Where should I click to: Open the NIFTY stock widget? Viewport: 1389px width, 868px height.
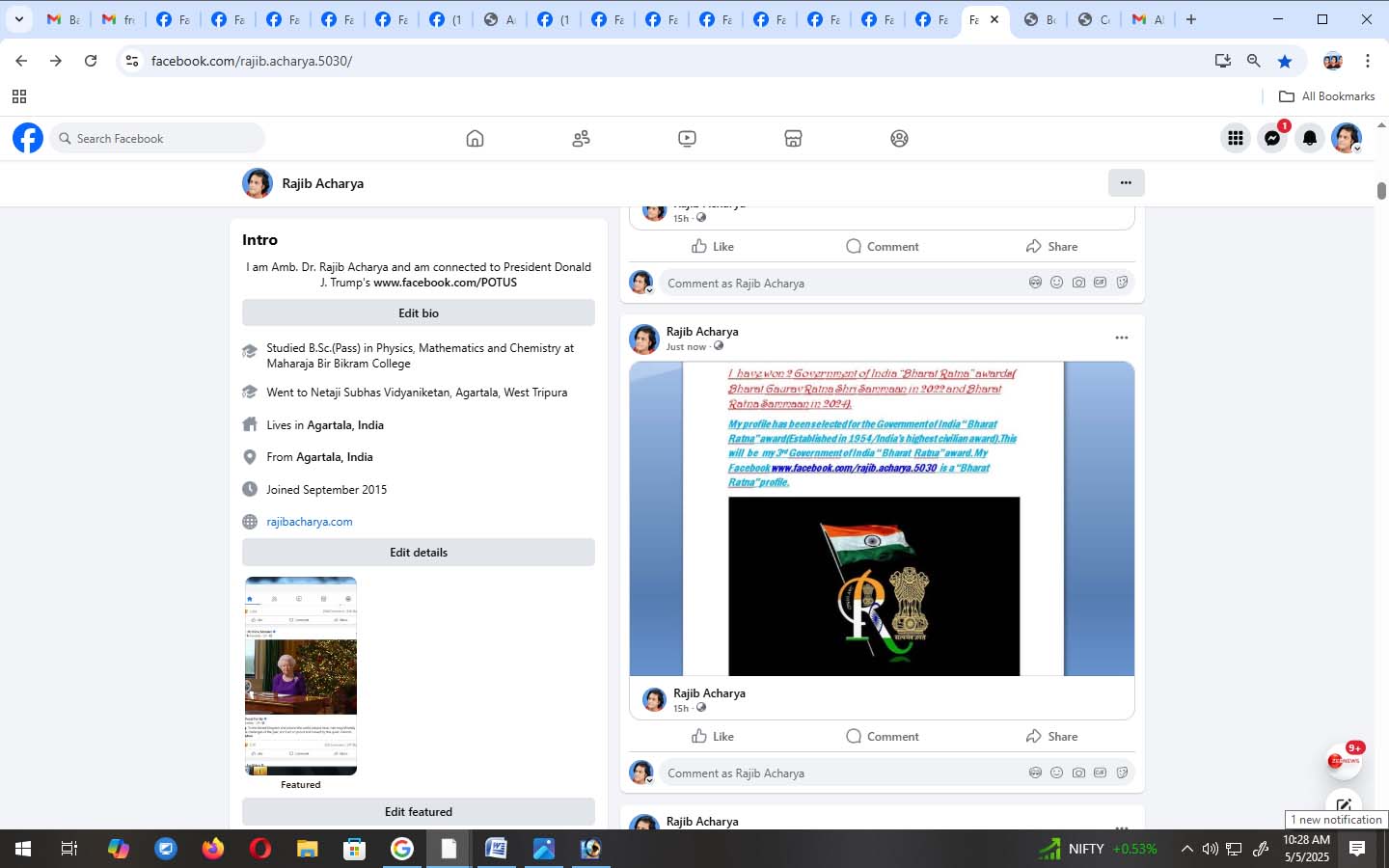coord(1098,849)
